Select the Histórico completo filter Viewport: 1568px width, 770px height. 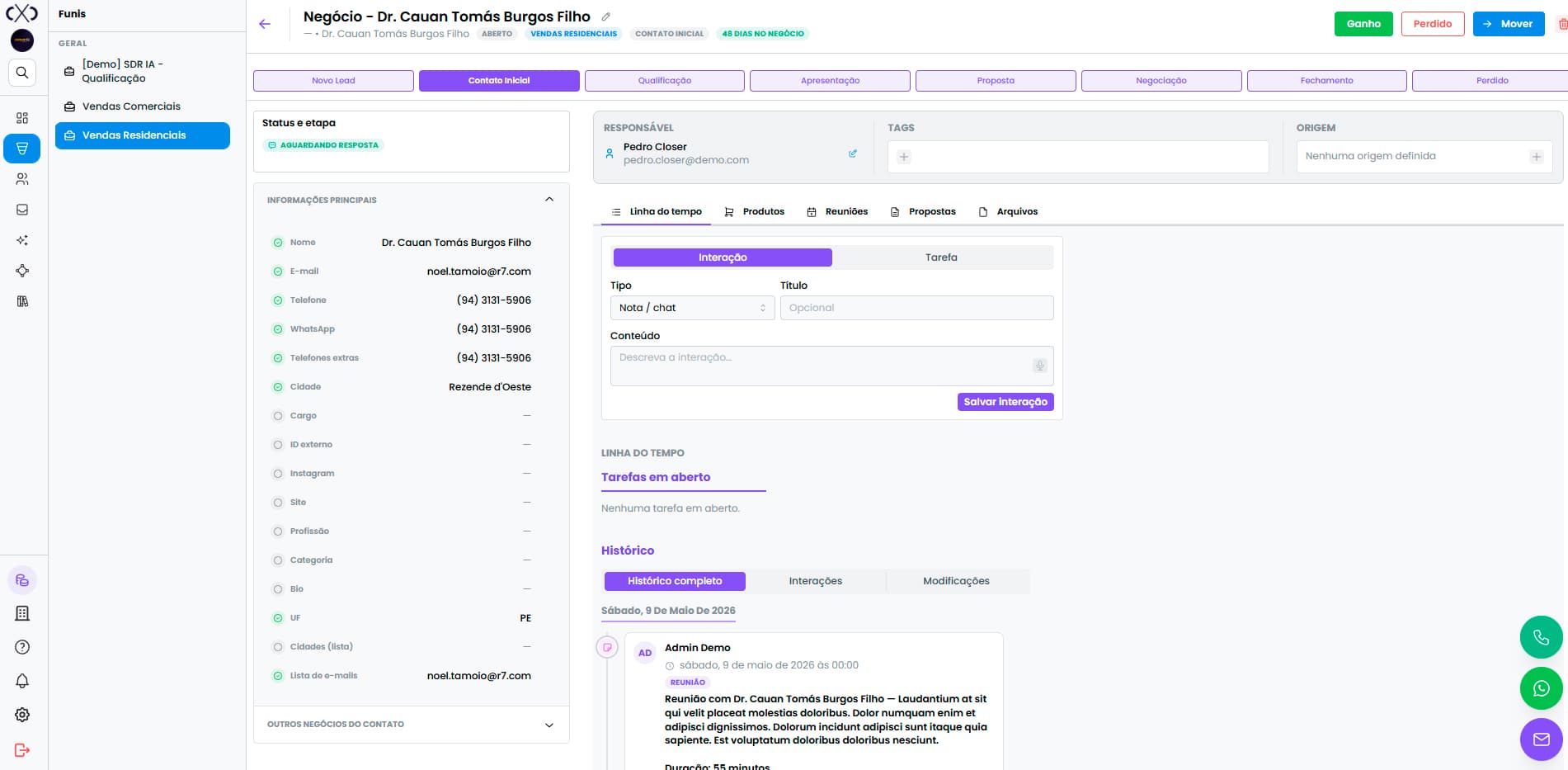[x=675, y=581]
